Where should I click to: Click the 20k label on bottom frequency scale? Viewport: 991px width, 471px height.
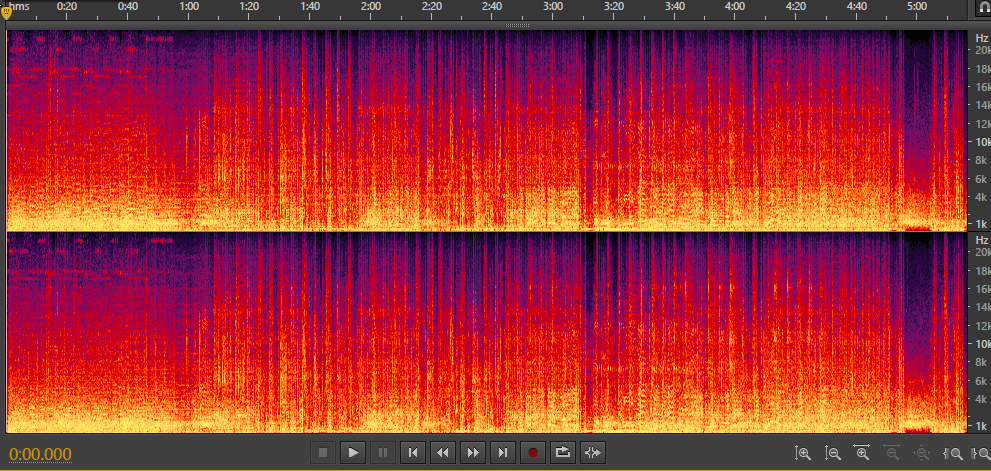pyautogui.click(x=981, y=252)
